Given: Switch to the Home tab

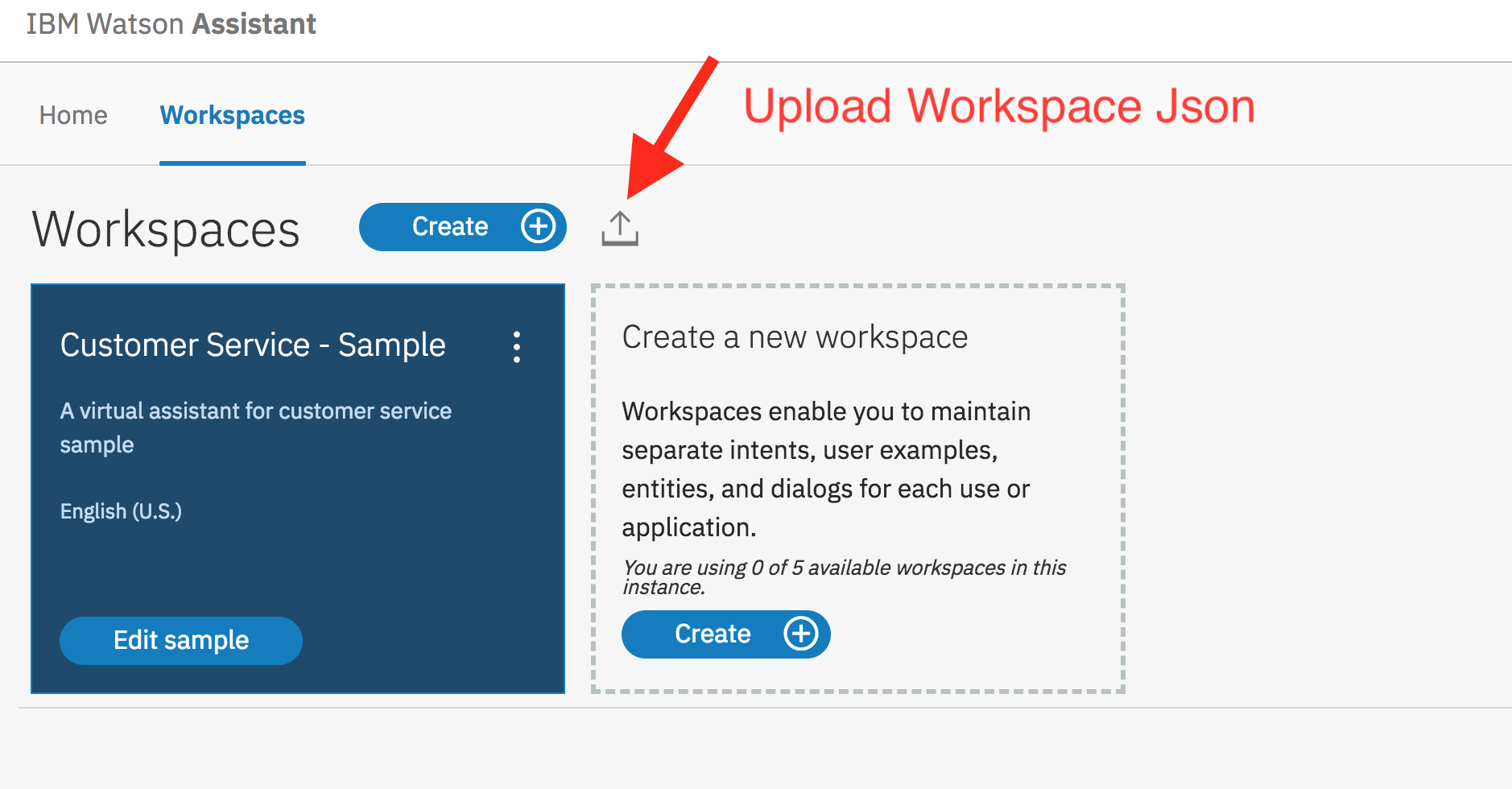Looking at the screenshot, I should point(73,115).
